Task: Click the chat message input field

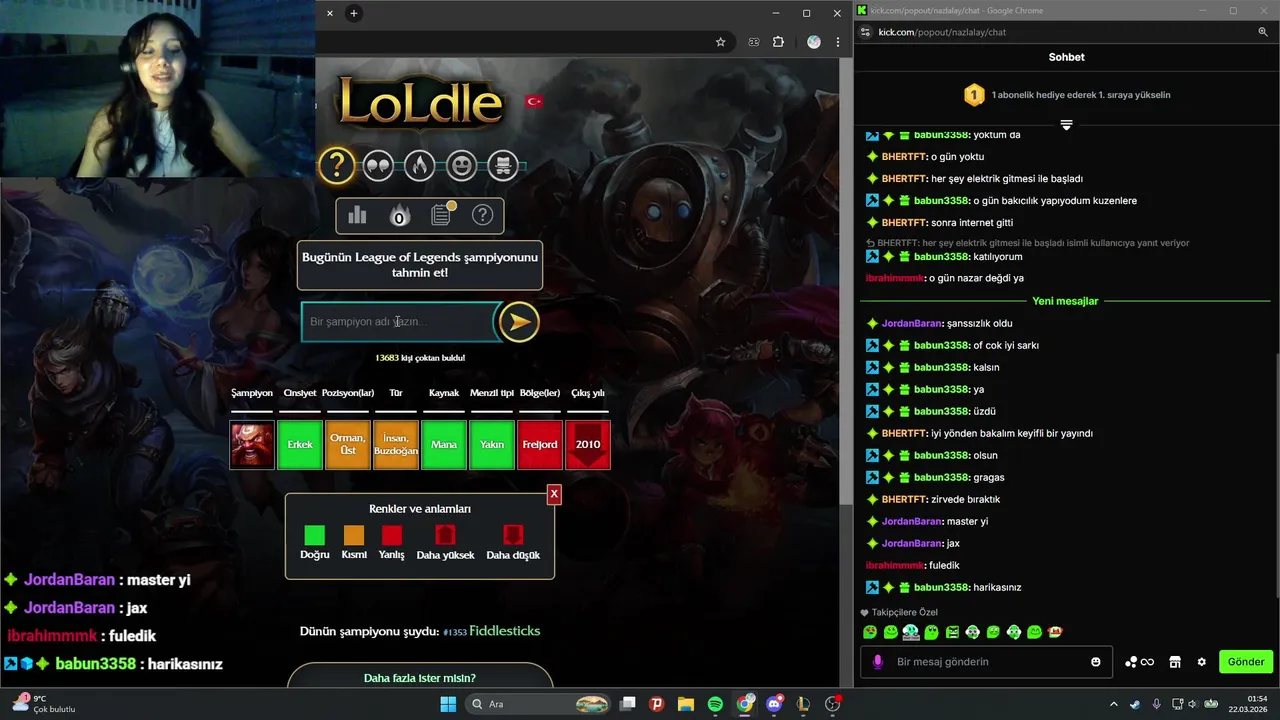Action: tap(985, 662)
